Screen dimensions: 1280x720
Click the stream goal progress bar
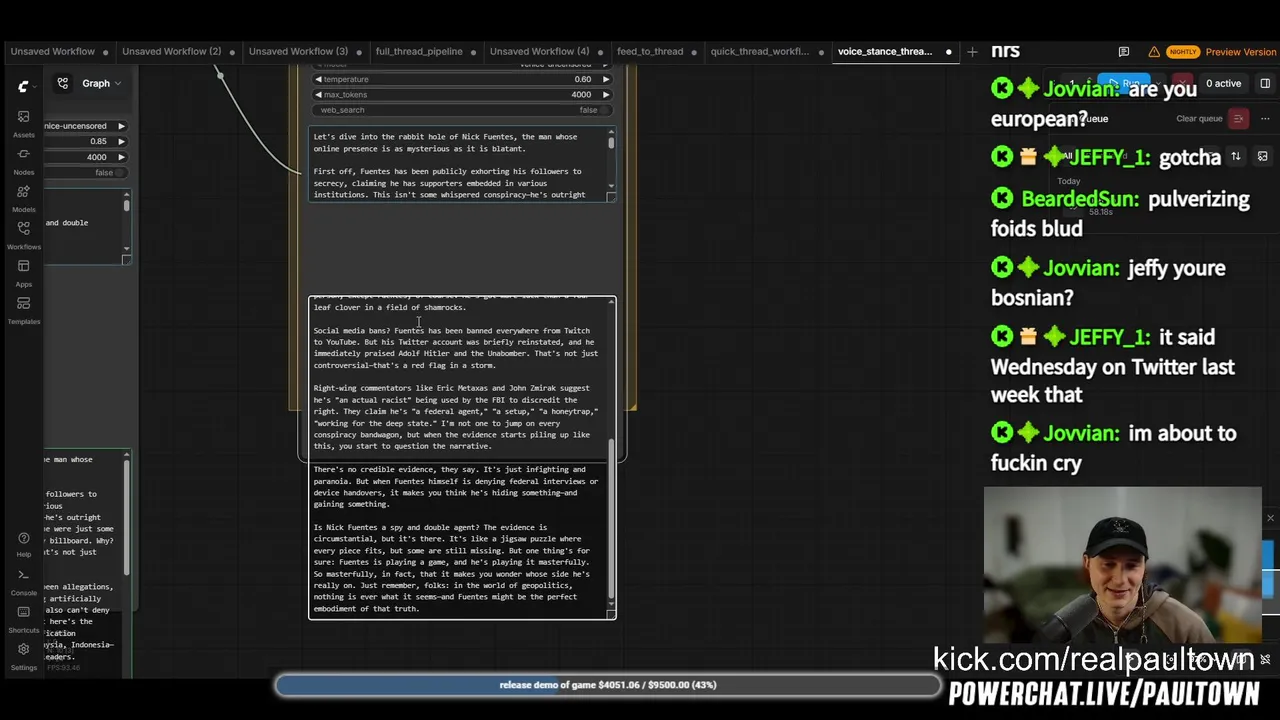point(608,685)
